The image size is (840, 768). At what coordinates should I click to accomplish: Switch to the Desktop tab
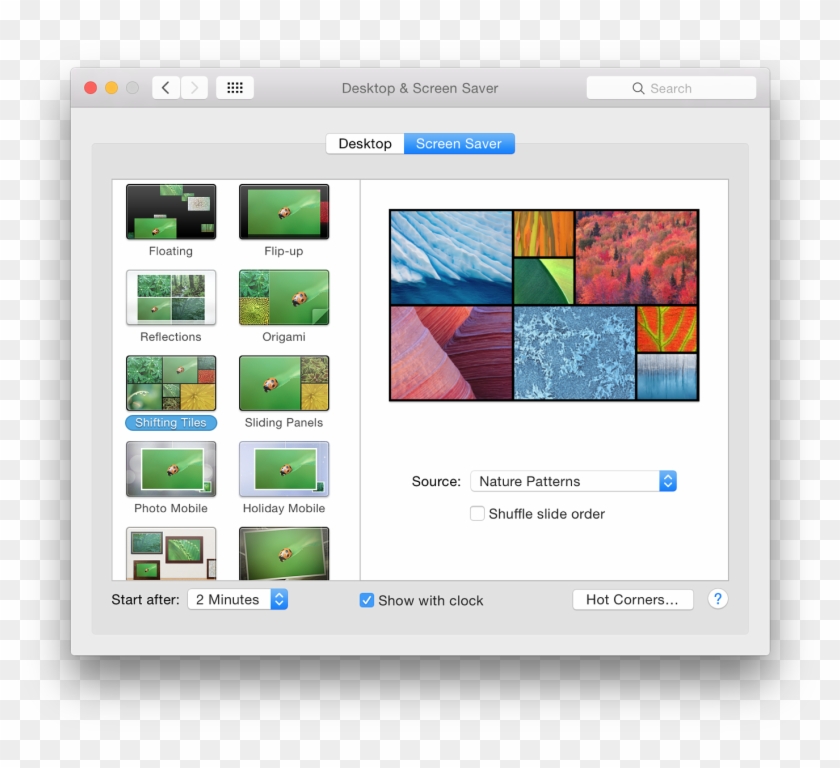364,144
